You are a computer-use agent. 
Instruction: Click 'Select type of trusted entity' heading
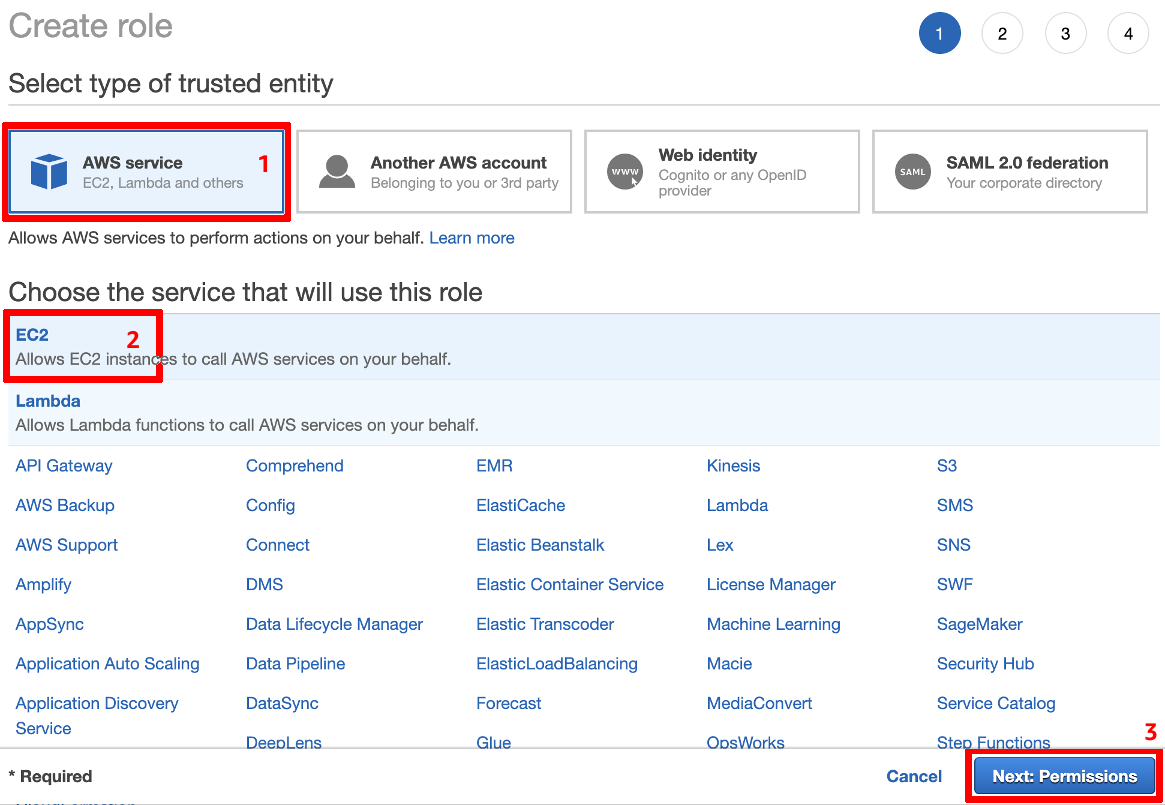click(x=171, y=83)
